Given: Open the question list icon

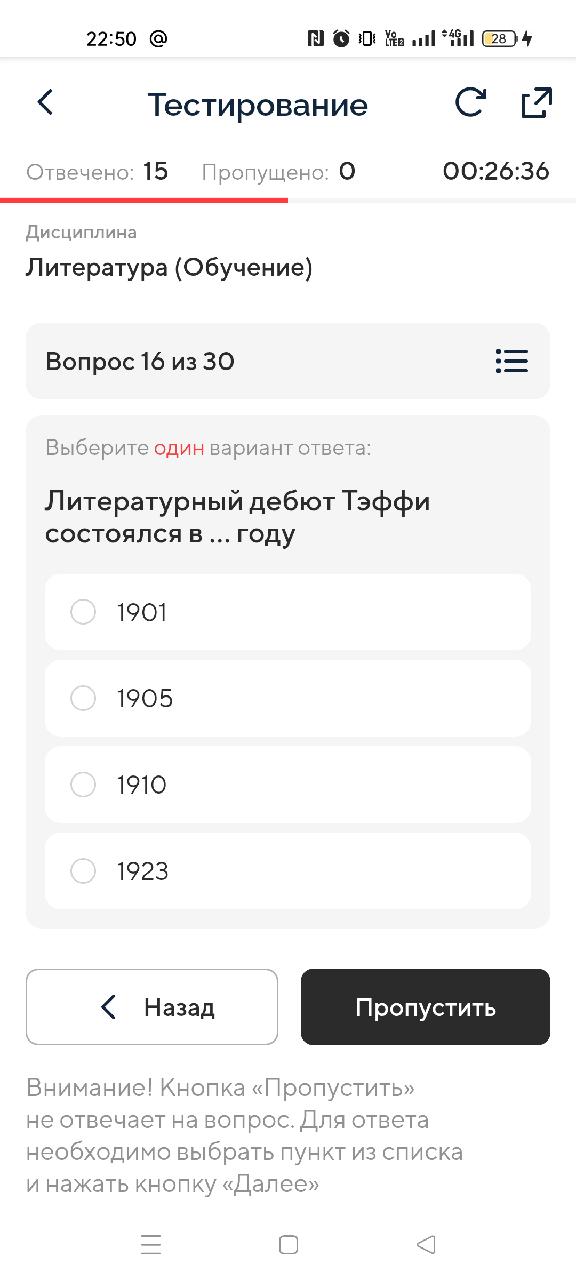Looking at the screenshot, I should point(511,361).
